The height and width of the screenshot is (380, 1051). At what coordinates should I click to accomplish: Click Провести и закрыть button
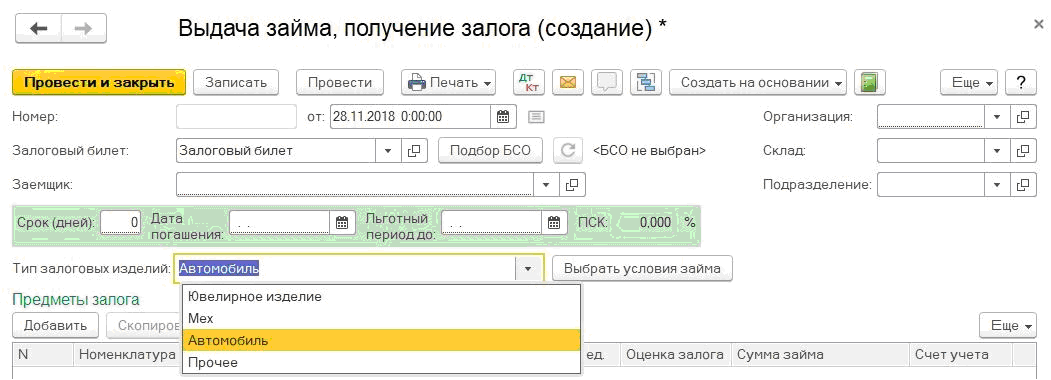click(x=99, y=83)
